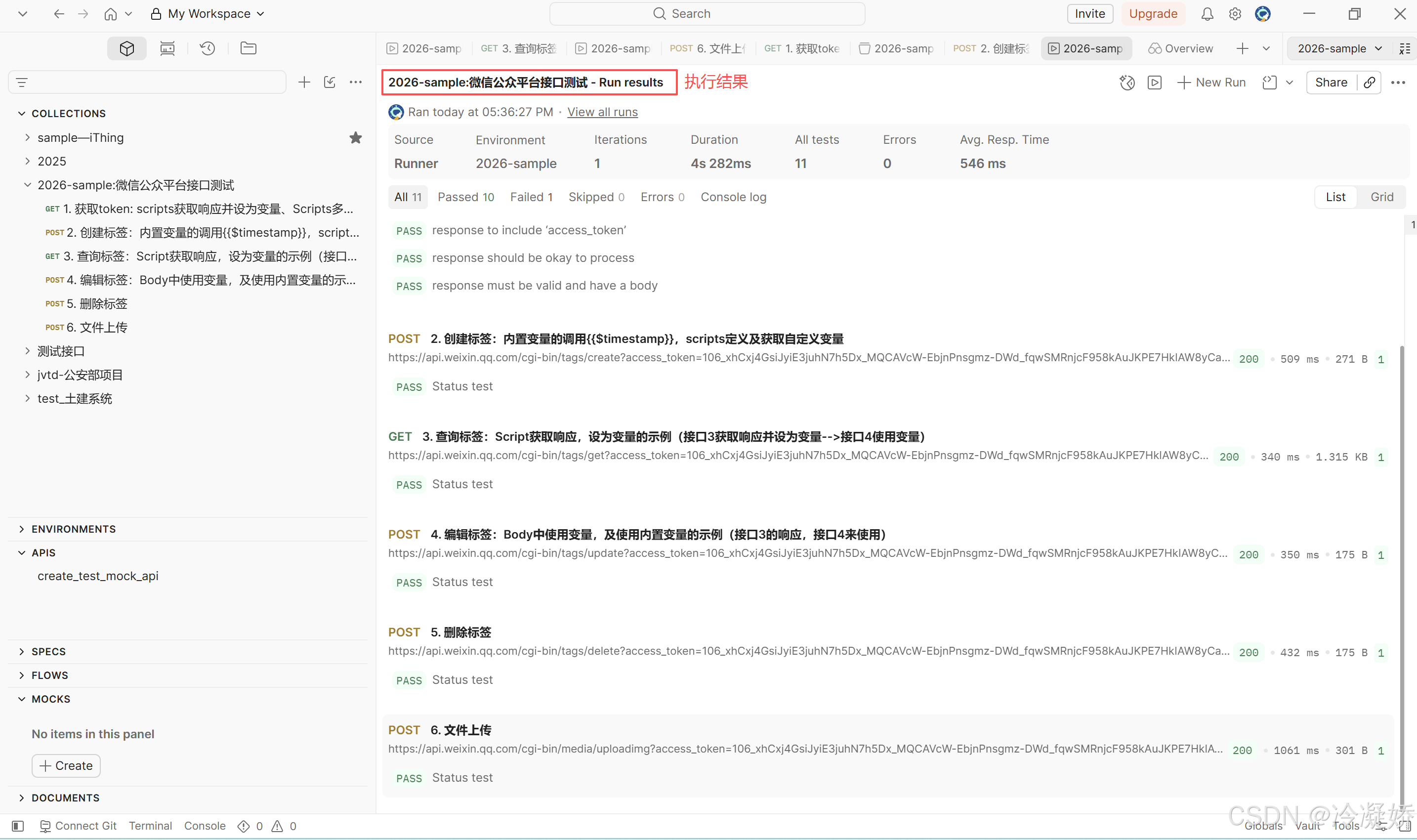Click the run performance history icon
The width and height of the screenshot is (1417, 840).
[x=1126, y=83]
